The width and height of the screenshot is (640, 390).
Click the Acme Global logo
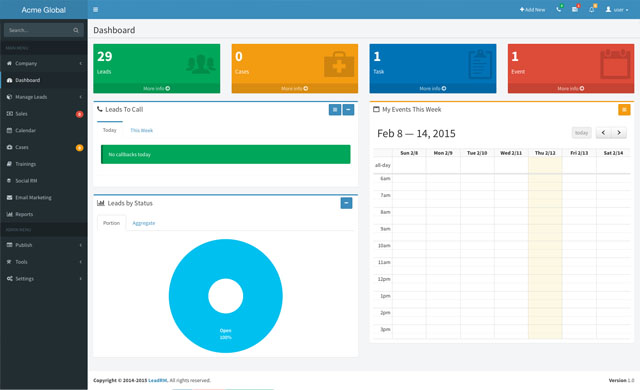coord(44,10)
